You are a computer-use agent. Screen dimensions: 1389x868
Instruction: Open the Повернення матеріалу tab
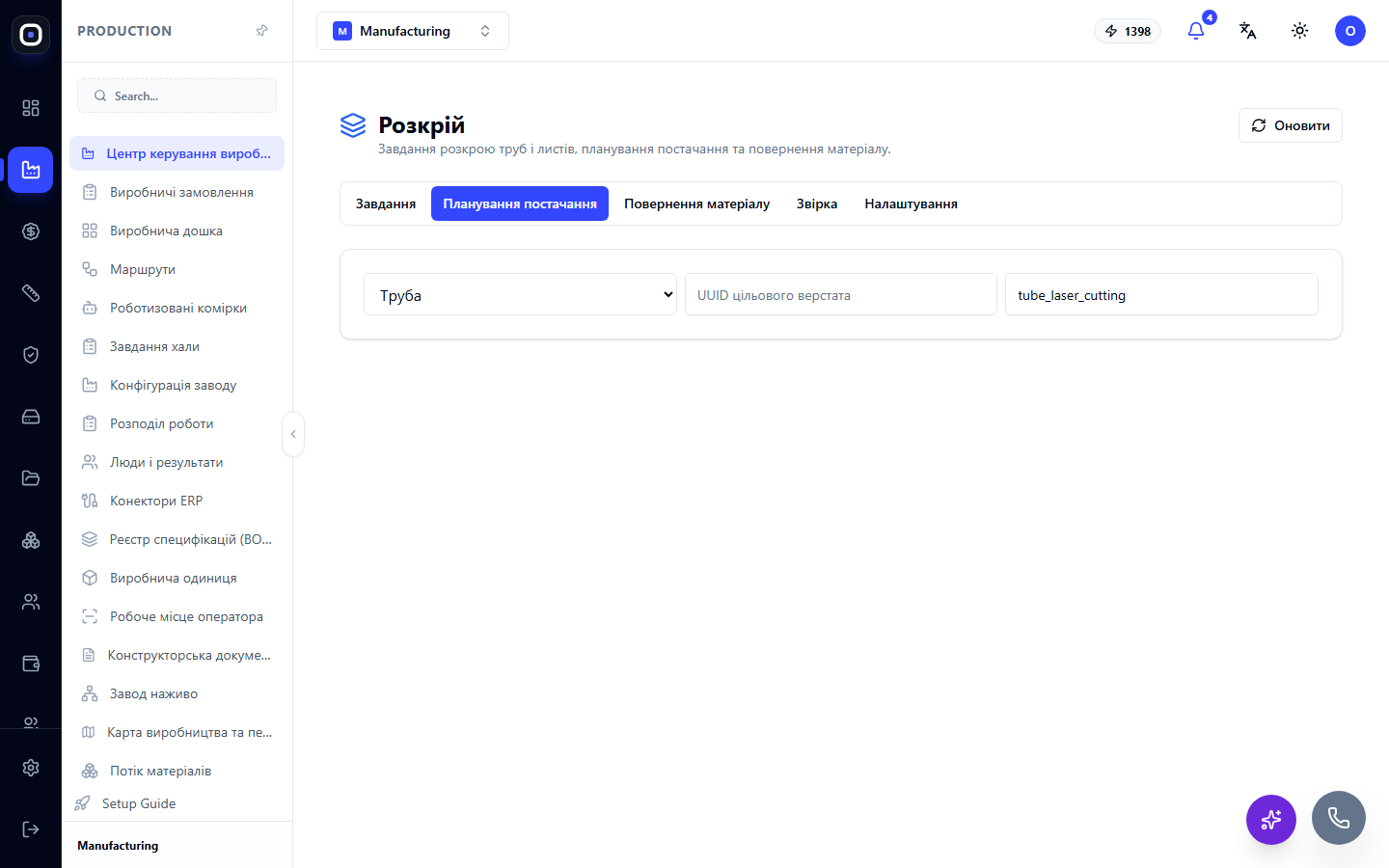coord(696,203)
